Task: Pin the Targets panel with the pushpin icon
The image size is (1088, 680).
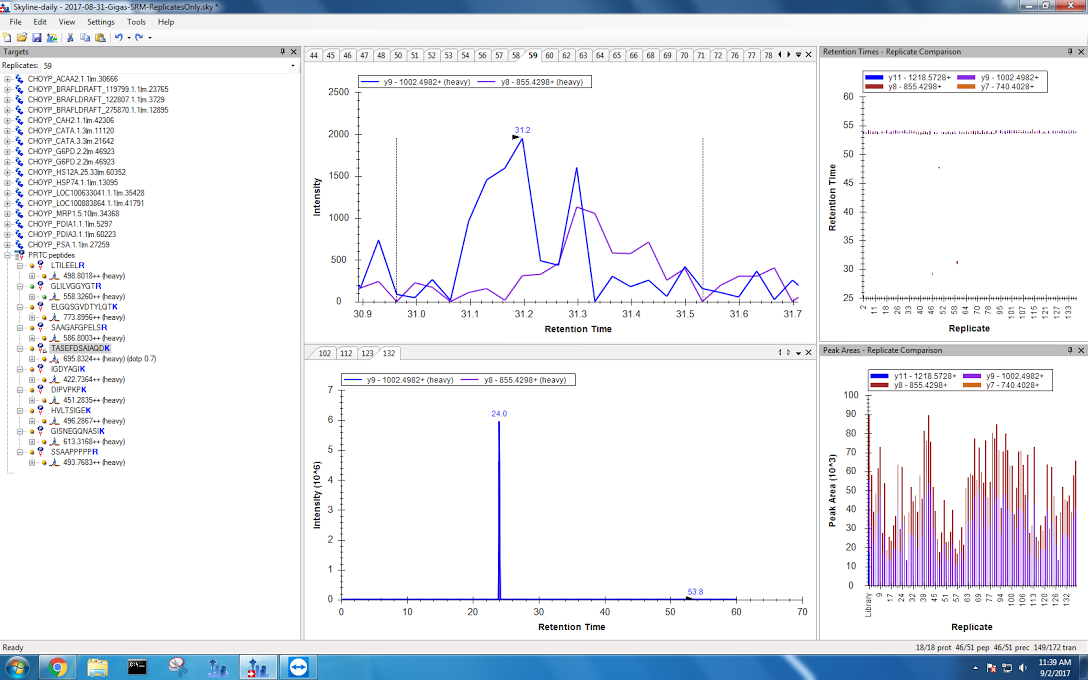Action: coord(282,51)
